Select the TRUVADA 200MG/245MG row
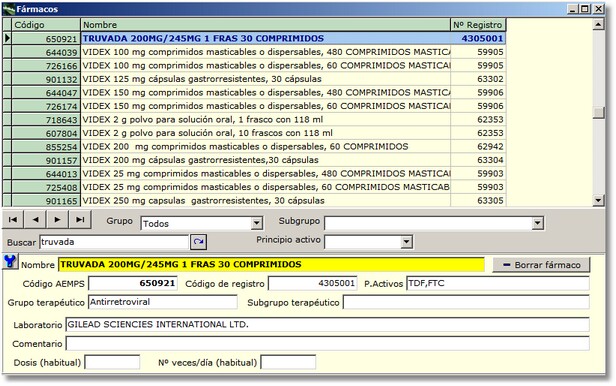616x386 pixels. pos(254,38)
